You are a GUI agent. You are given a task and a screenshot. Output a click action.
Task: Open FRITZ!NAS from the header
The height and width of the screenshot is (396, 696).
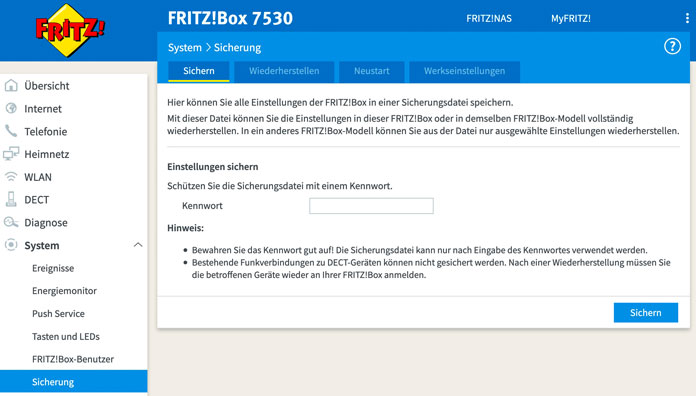pos(489,19)
